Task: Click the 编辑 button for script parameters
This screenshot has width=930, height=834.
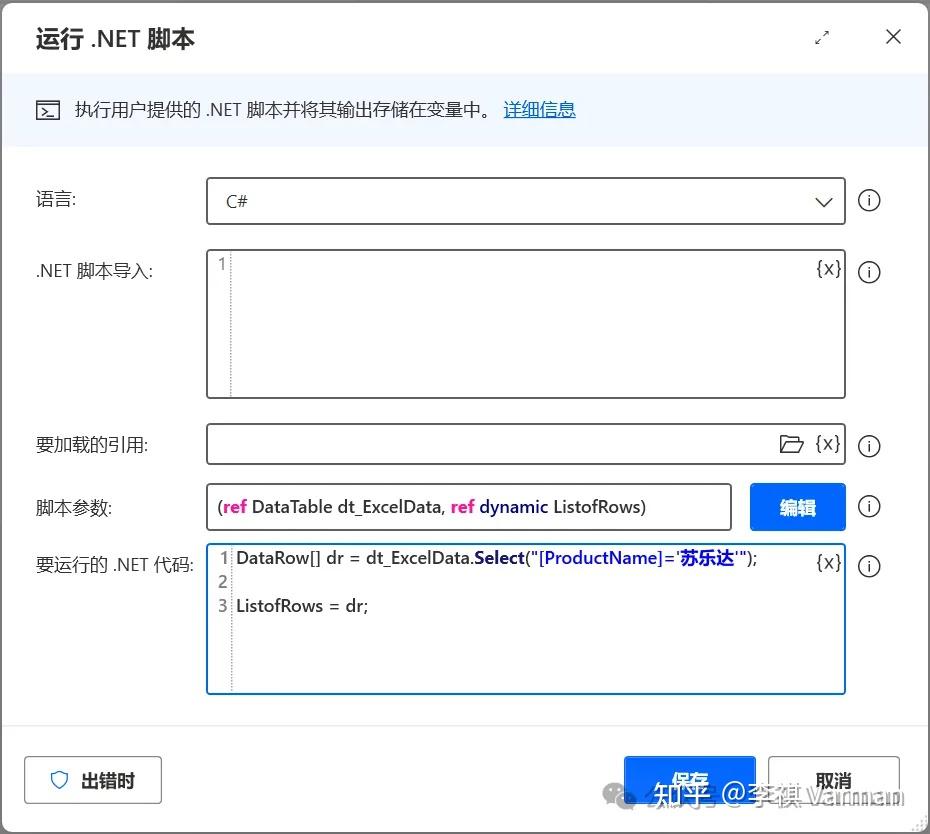Action: 796,507
